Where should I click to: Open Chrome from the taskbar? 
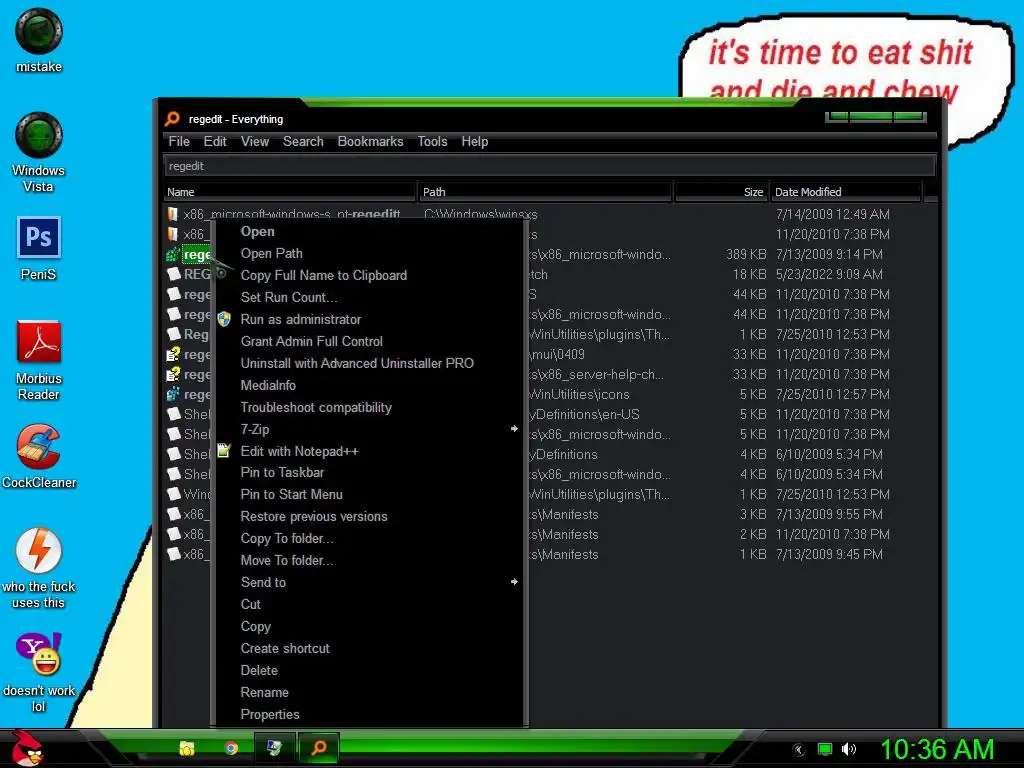pos(231,748)
